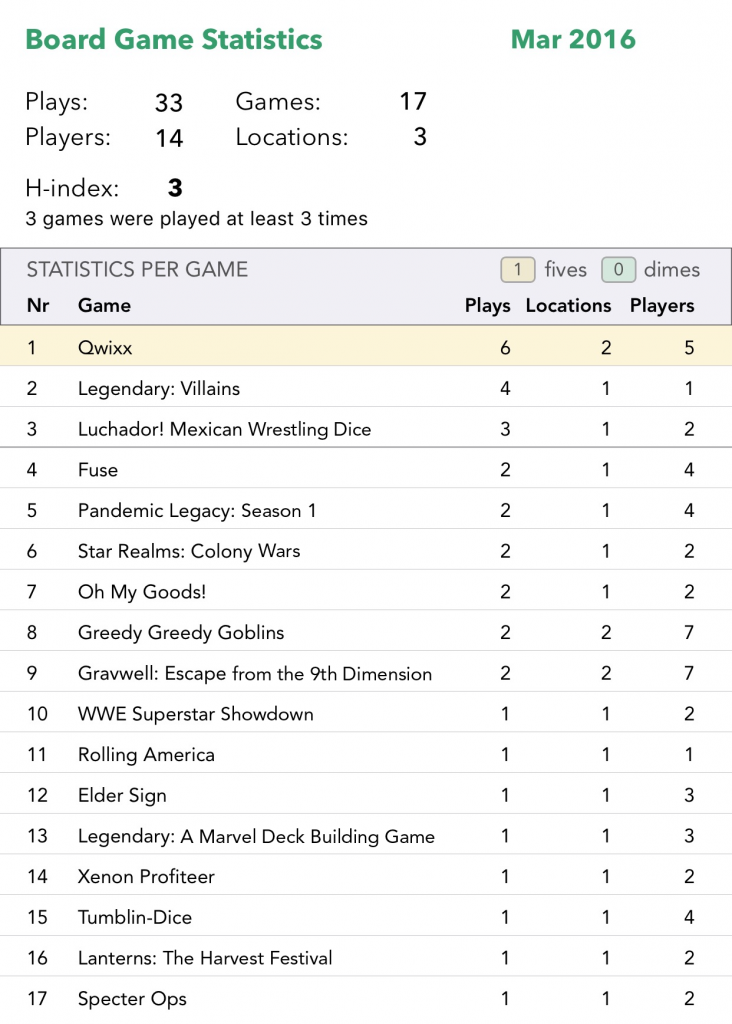Open Star Realms: Colony Wars
This screenshot has height=1024, width=732.
click(x=189, y=551)
